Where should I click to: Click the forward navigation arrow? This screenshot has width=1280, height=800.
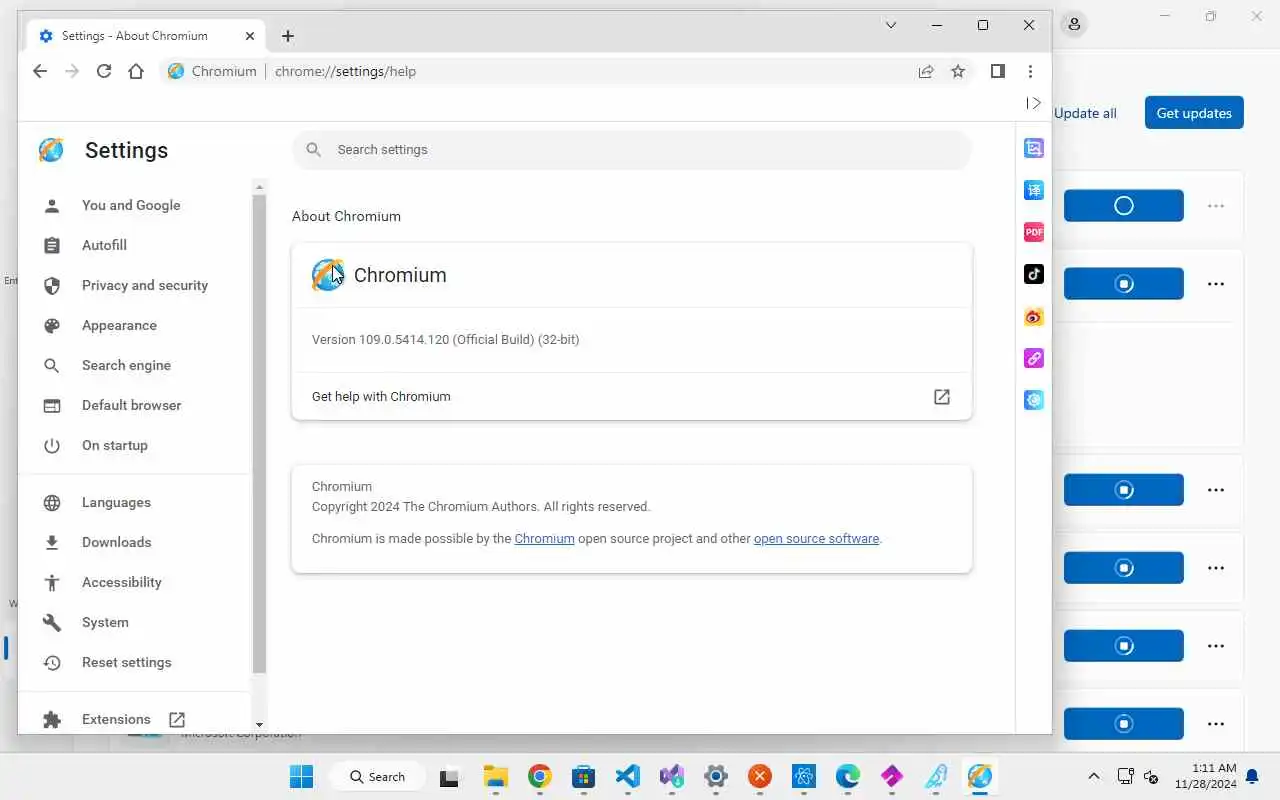(72, 71)
